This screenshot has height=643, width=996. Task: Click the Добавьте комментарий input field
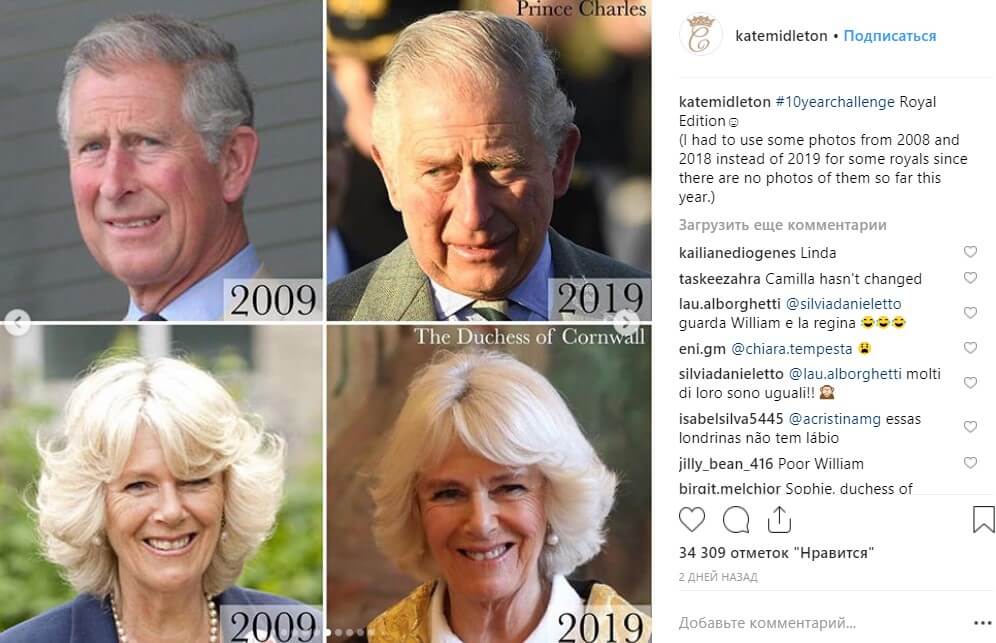819,623
